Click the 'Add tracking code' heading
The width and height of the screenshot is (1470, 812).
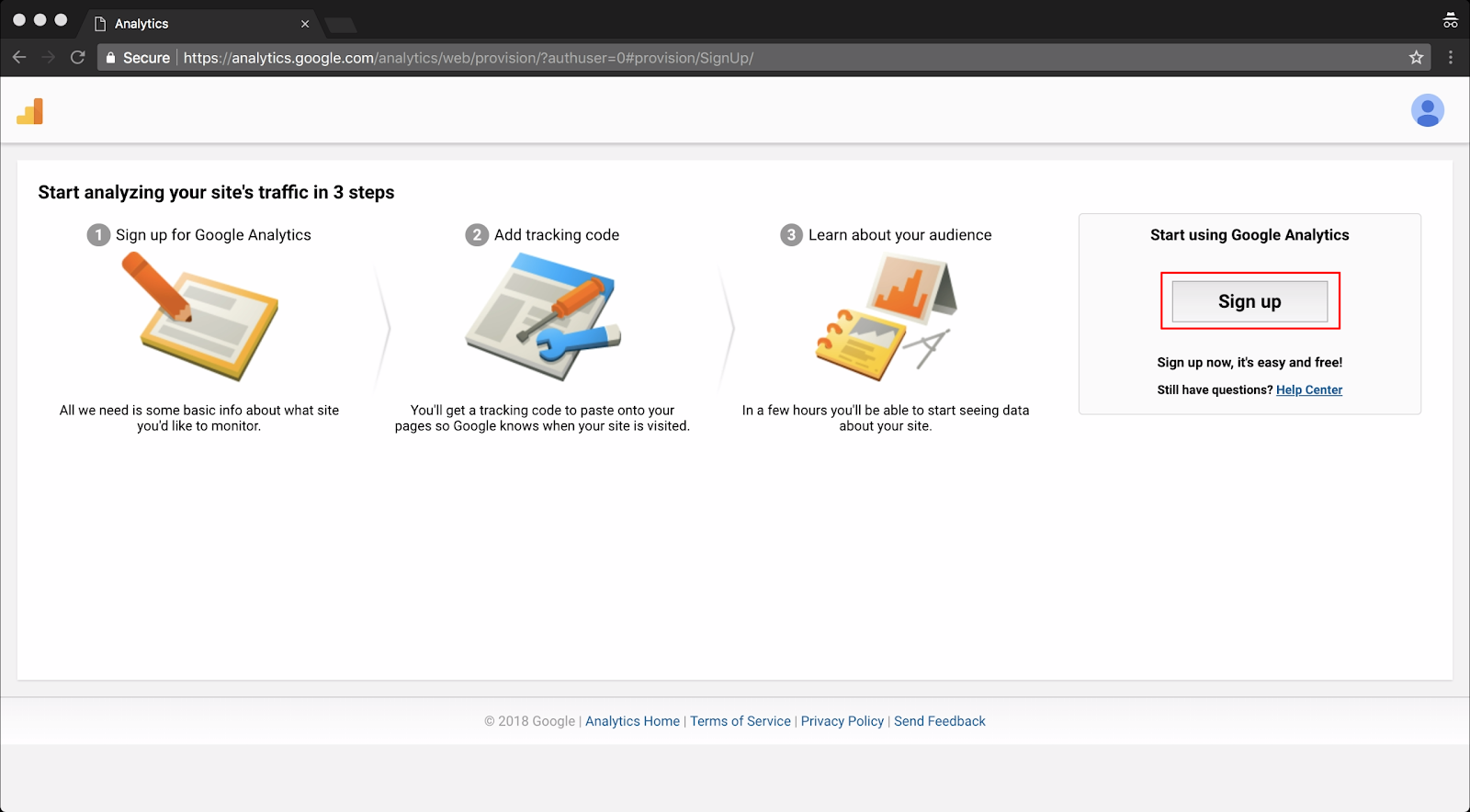(557, 235)
